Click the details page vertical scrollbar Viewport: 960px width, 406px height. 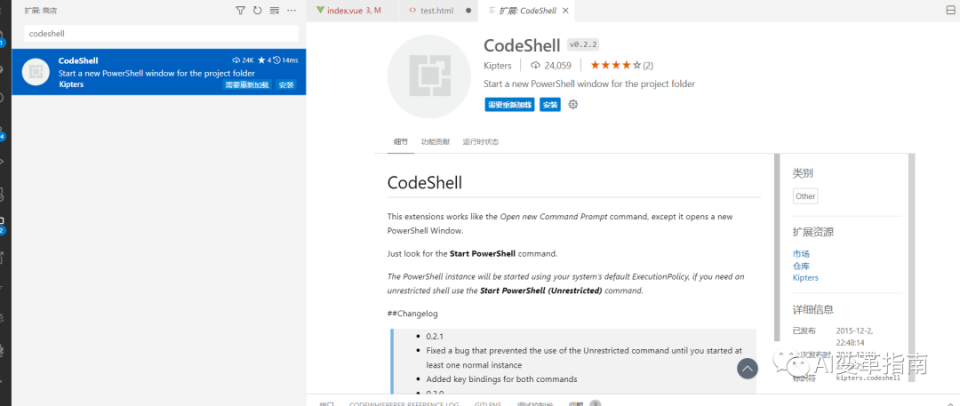(x=777, y=248)
